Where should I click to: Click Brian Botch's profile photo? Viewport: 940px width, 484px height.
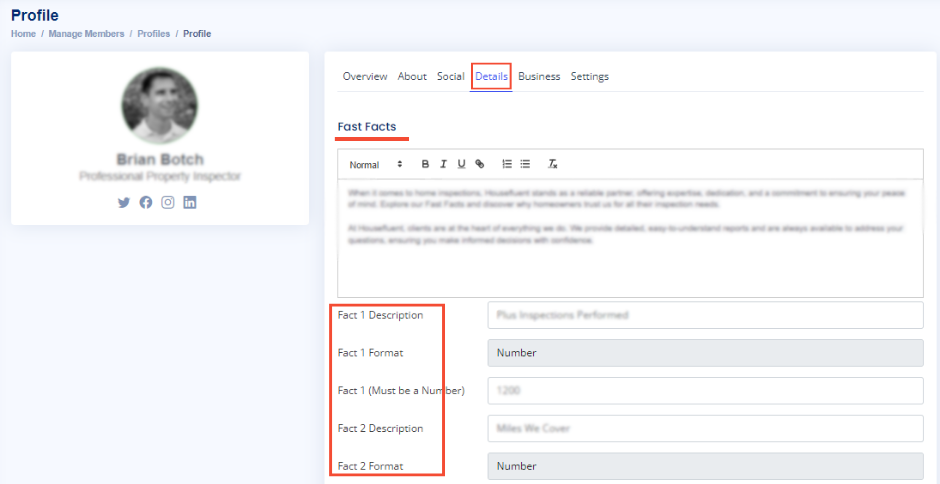159,106
